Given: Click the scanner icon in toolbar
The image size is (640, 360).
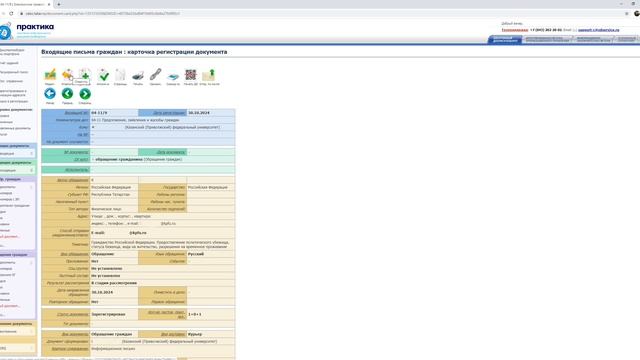Looking at the screenshot, I should click(173, 76).
